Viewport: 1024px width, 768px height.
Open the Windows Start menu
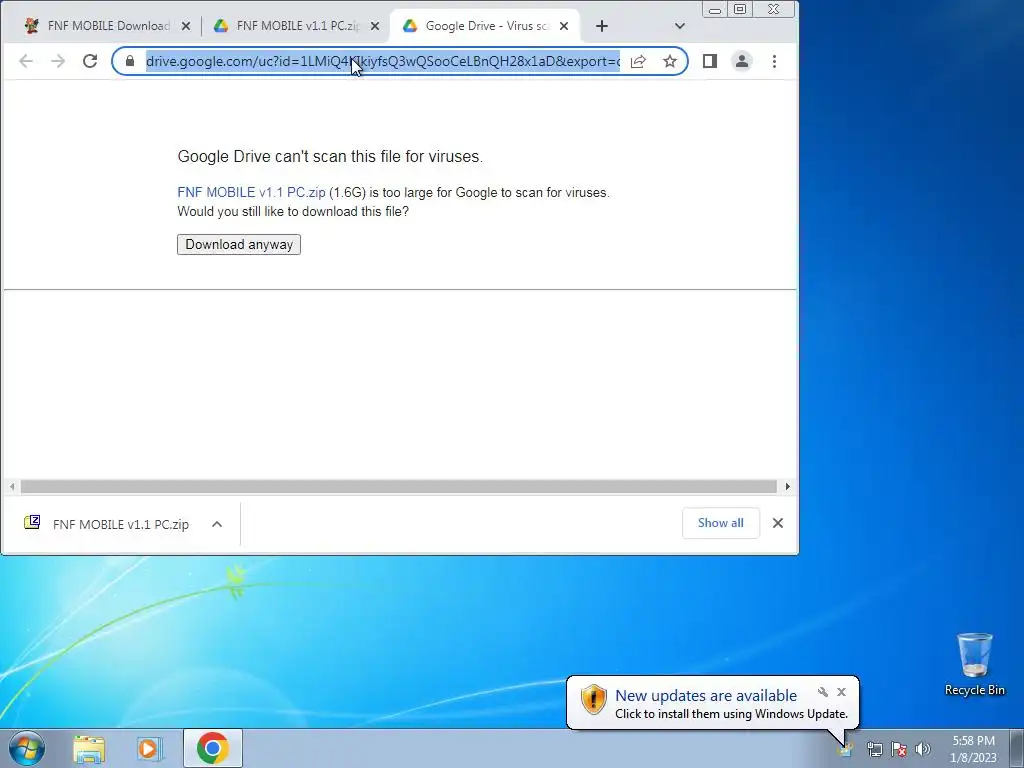tap(27, 748)
